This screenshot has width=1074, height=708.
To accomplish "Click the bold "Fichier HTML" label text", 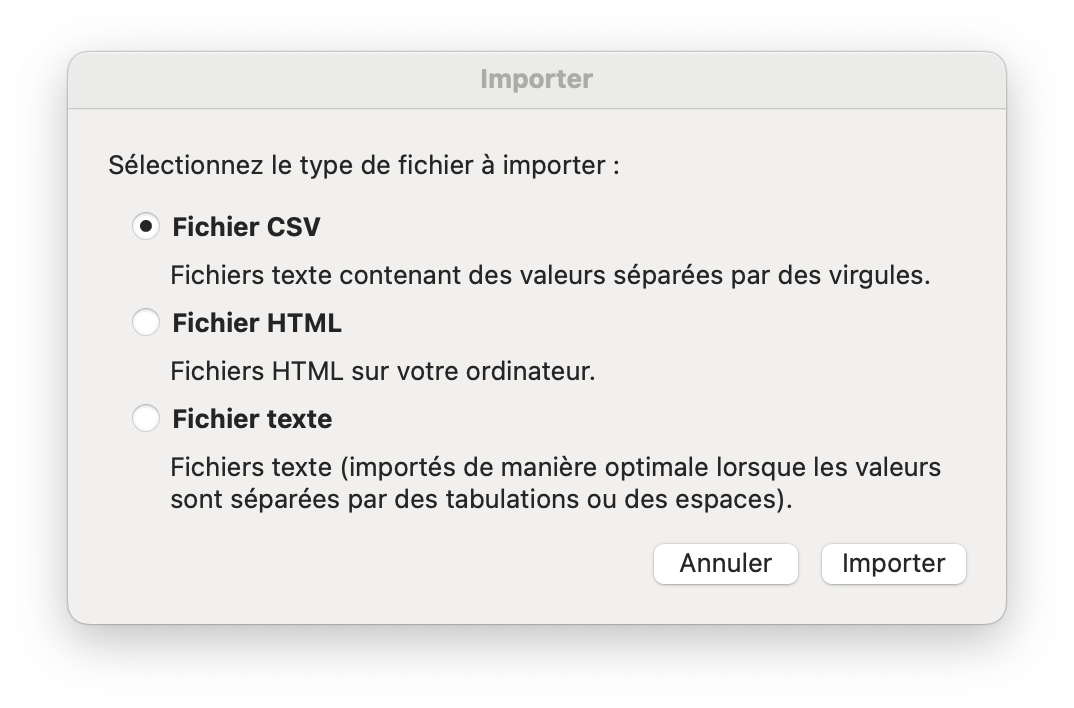I will point(257,323).
